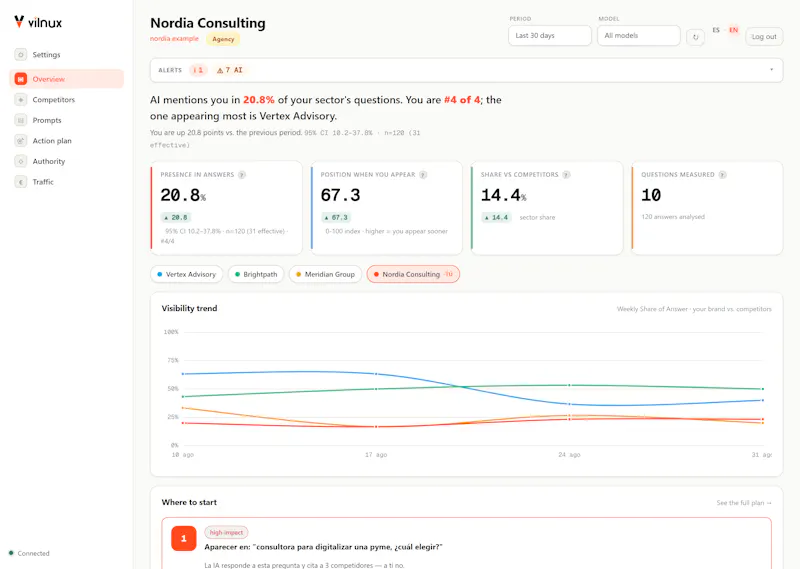Click the vilnux logo
The height and width of the screenshot is (569, 800).
click(38, 22)
